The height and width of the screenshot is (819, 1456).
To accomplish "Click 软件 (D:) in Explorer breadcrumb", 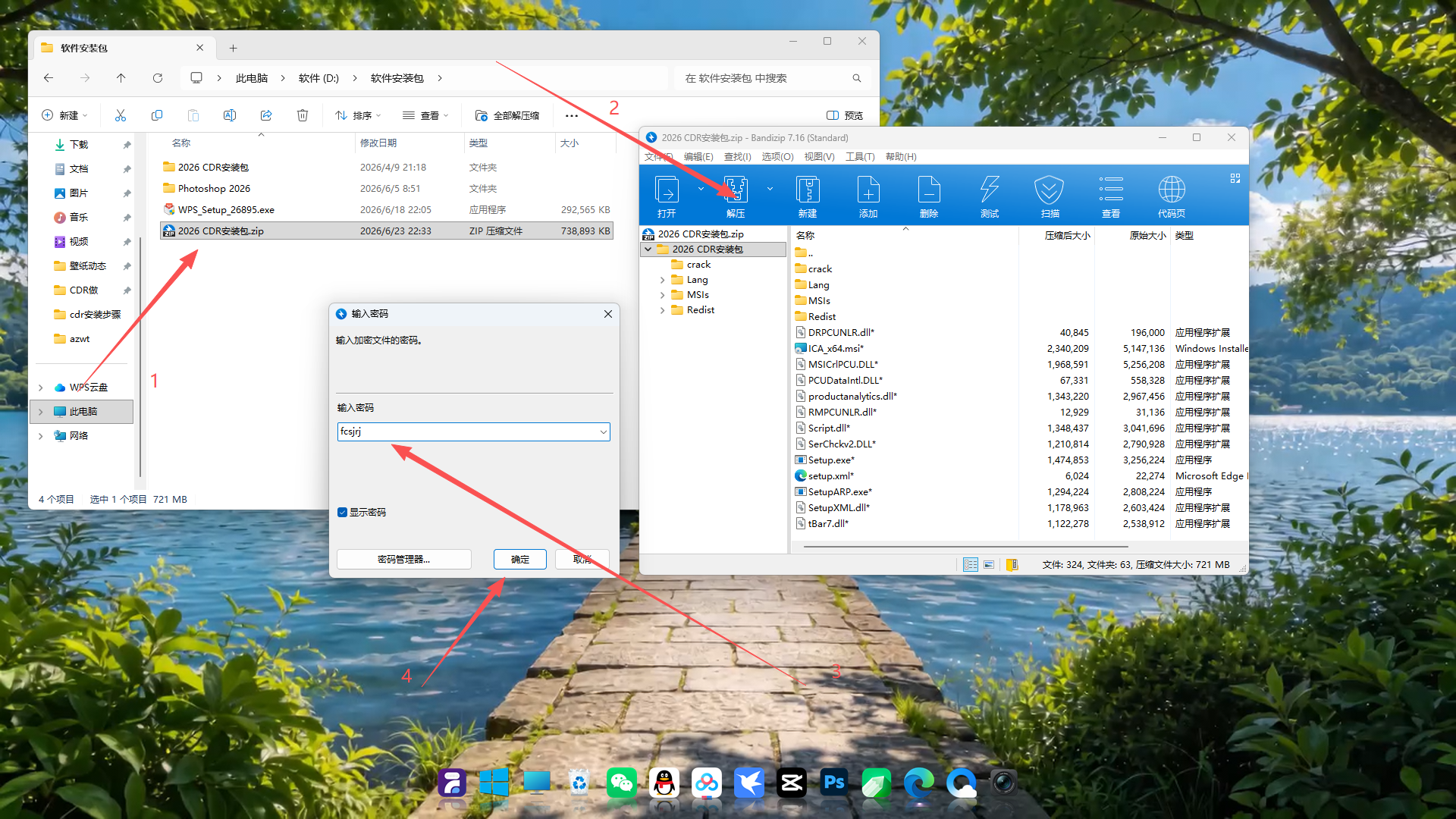I will tap(318, 78).
